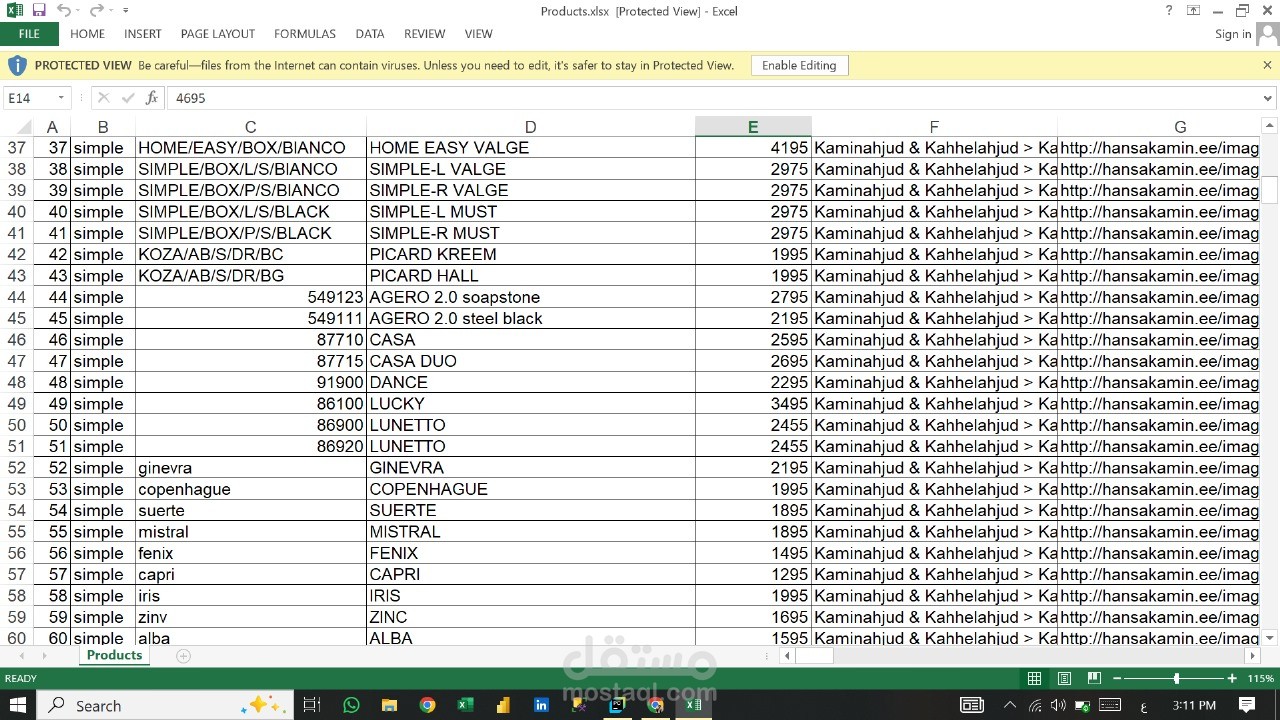Click the Cancel X icon in formula bar

click(103, 98)
